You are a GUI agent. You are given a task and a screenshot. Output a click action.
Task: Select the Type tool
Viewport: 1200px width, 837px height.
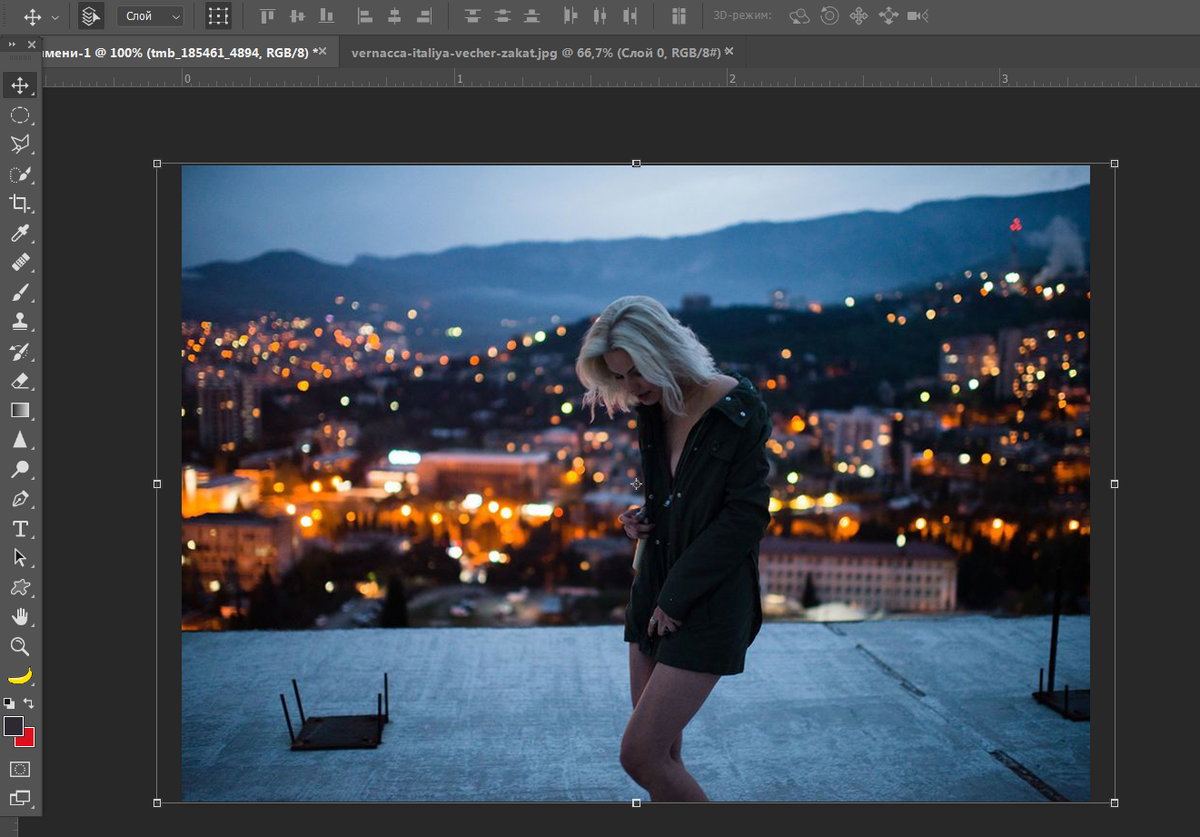(20, 528)
